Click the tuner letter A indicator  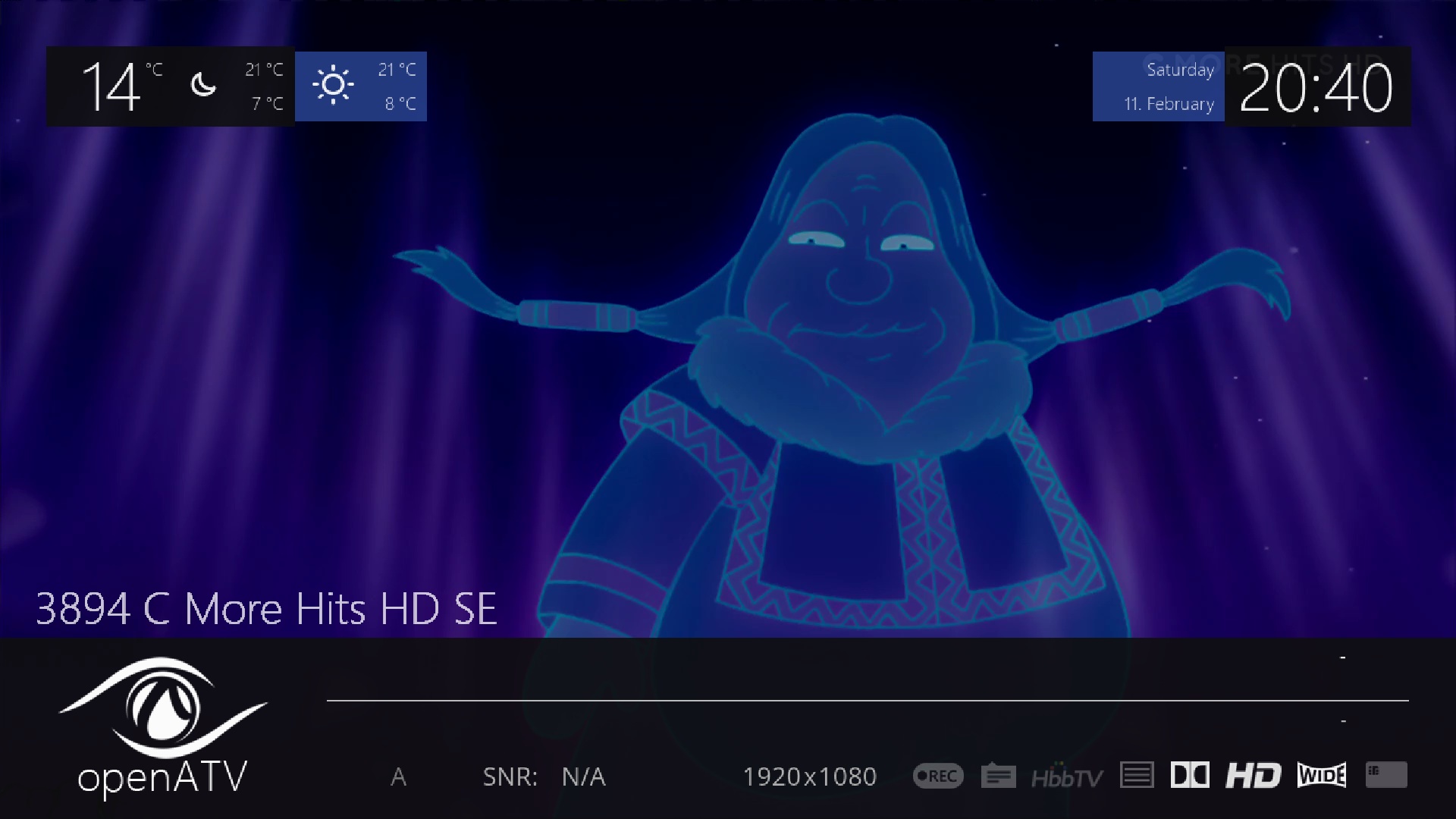coord(398,777)
